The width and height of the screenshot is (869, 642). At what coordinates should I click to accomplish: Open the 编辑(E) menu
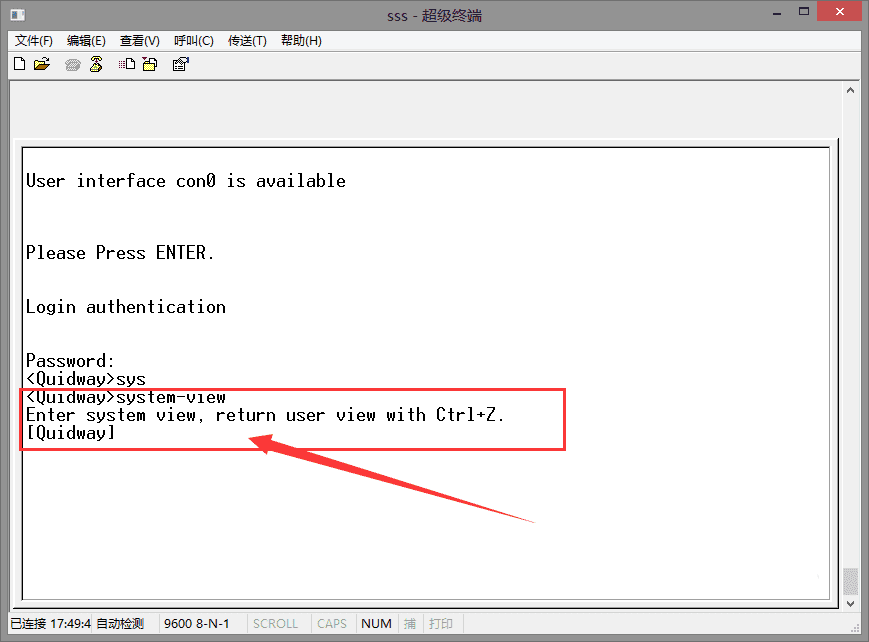[86, 40]
